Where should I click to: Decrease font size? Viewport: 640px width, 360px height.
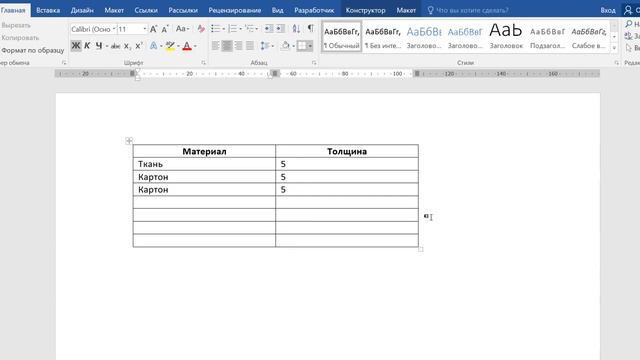164,29
